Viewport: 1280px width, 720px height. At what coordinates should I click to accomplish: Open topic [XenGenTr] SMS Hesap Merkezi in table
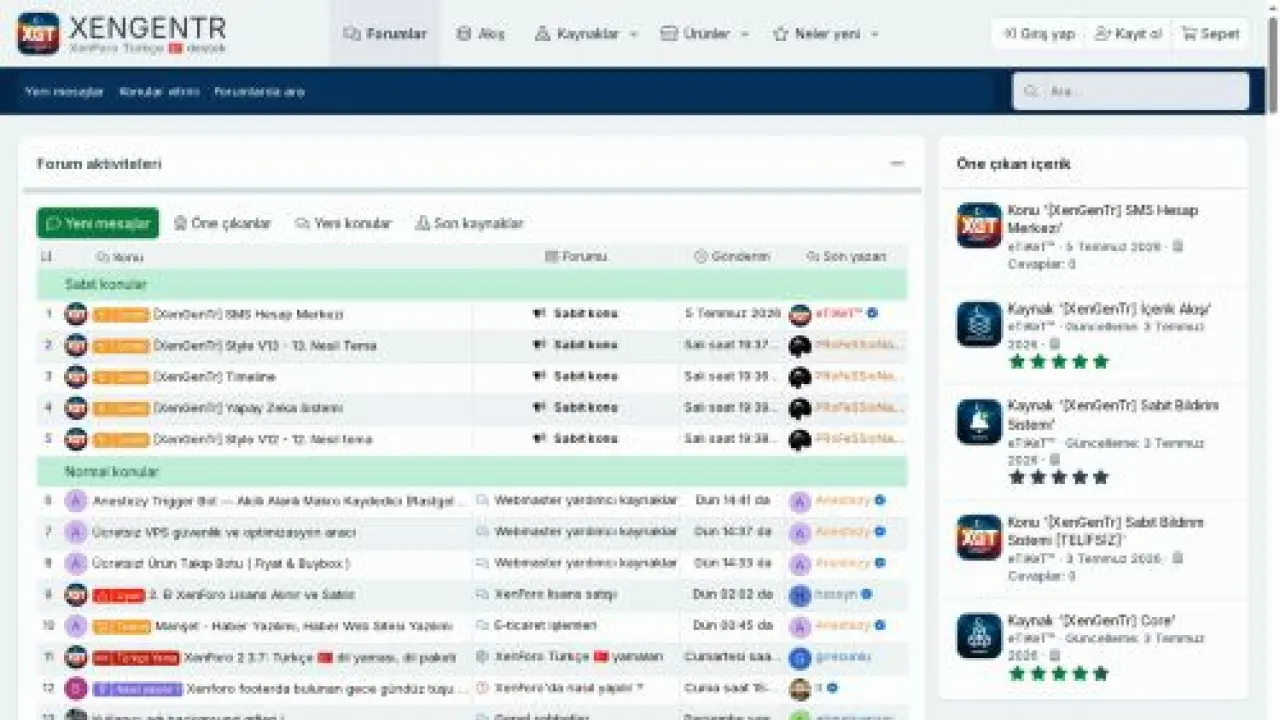(248, 314)
